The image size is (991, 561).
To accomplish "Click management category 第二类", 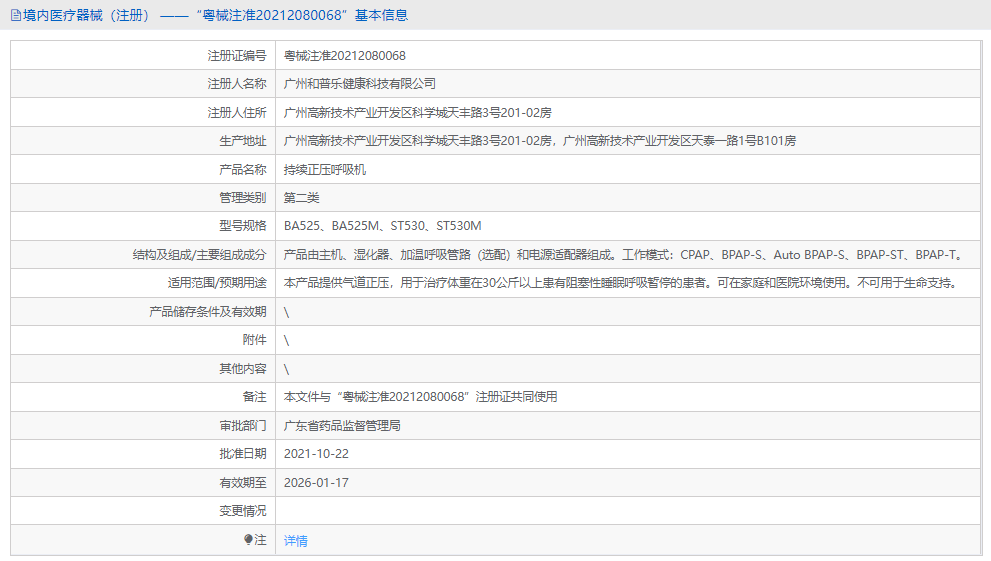I will (301, 198).
